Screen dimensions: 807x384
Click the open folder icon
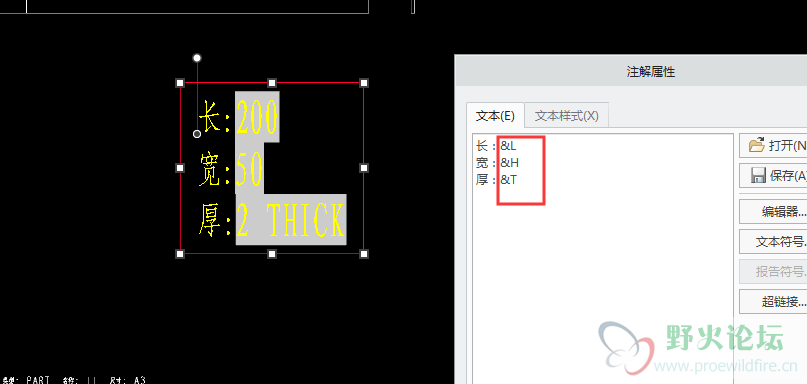(x=757, y=146)
